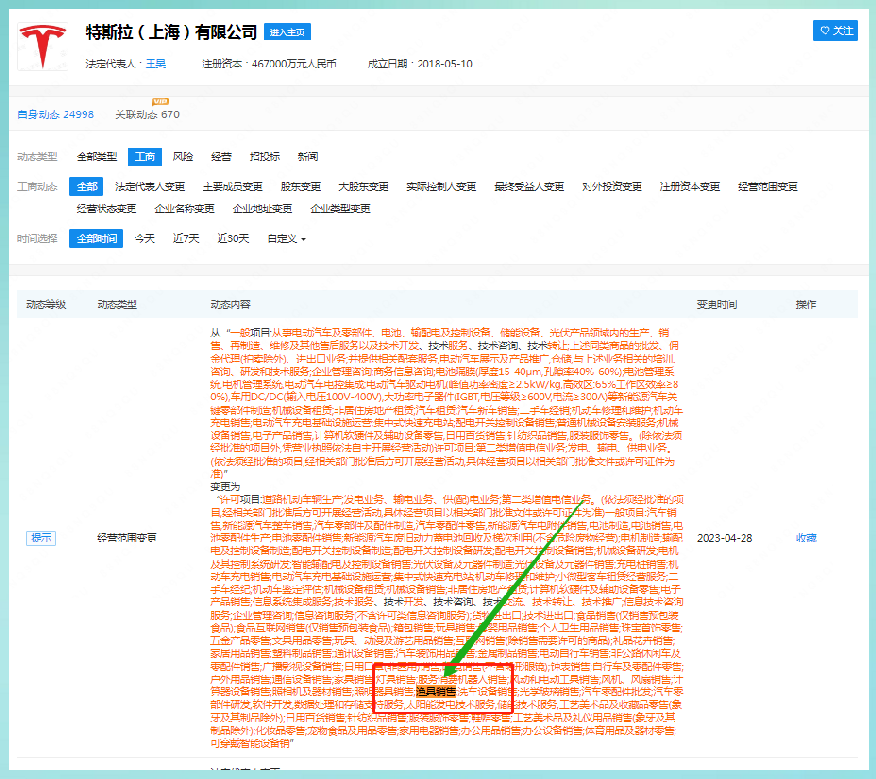Select 招投标 dynamic type filter

pos(265,156)
